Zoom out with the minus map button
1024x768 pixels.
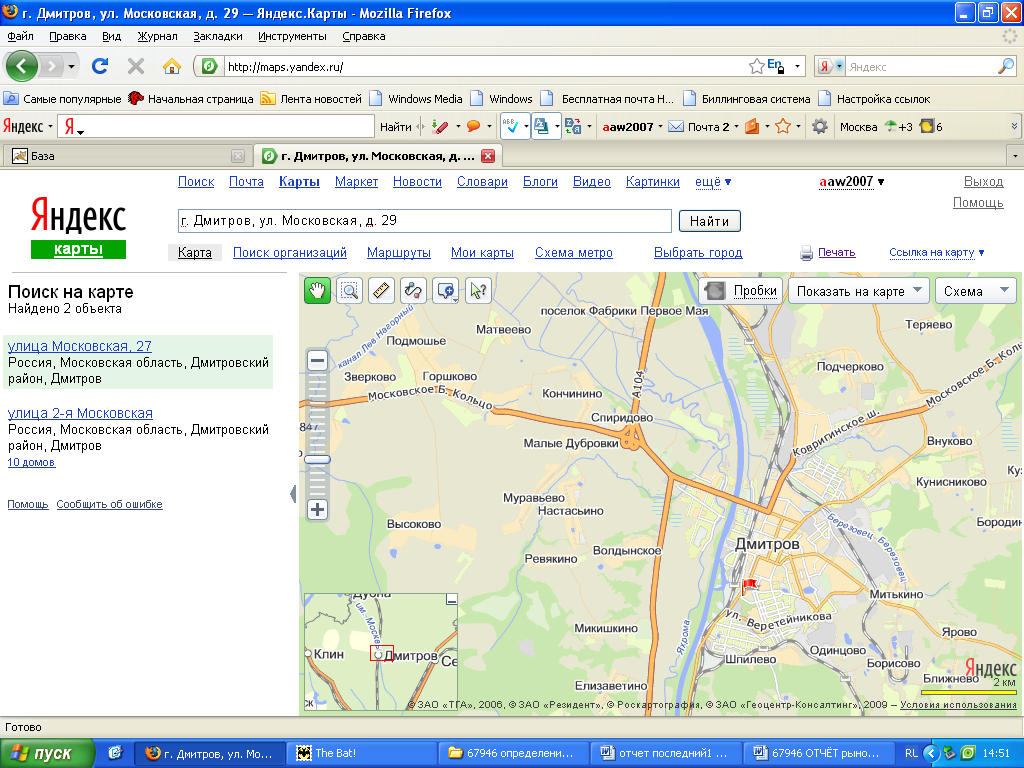click(317, 360)
